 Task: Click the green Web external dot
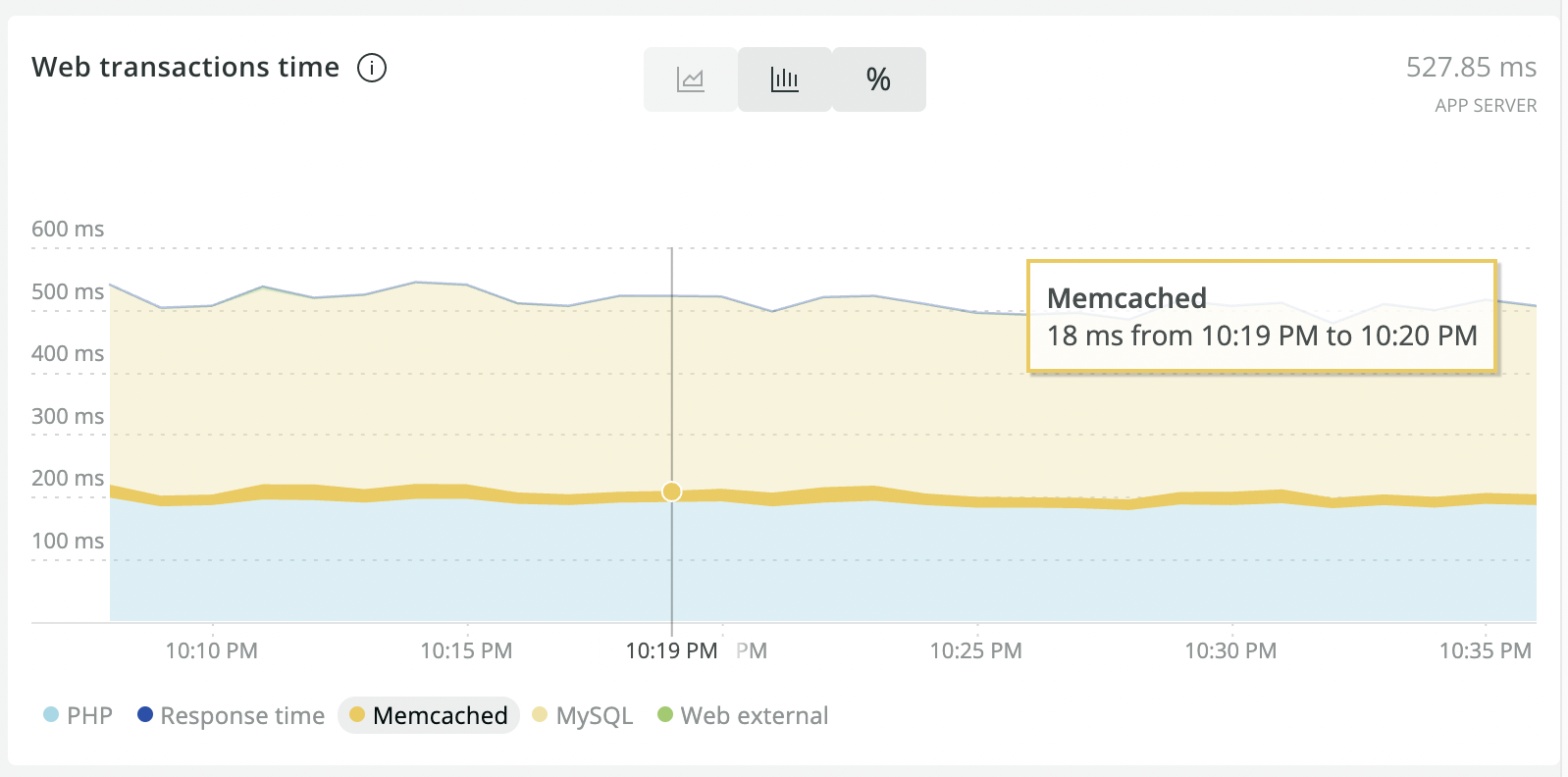pyautogui.click(x=665, y=714)
